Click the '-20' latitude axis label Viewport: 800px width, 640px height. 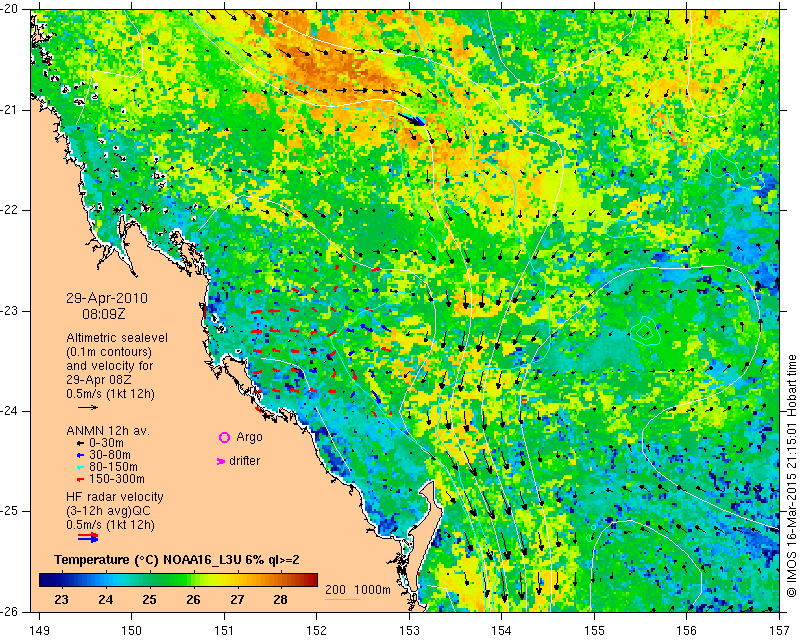pos(9,9)
